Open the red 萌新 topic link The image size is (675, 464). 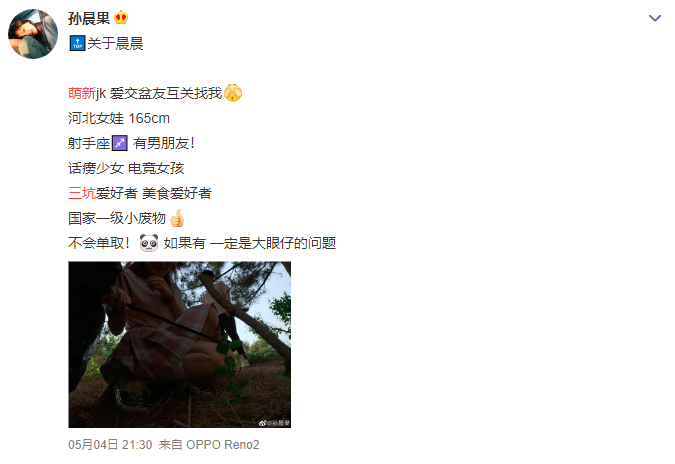(82, 93)
